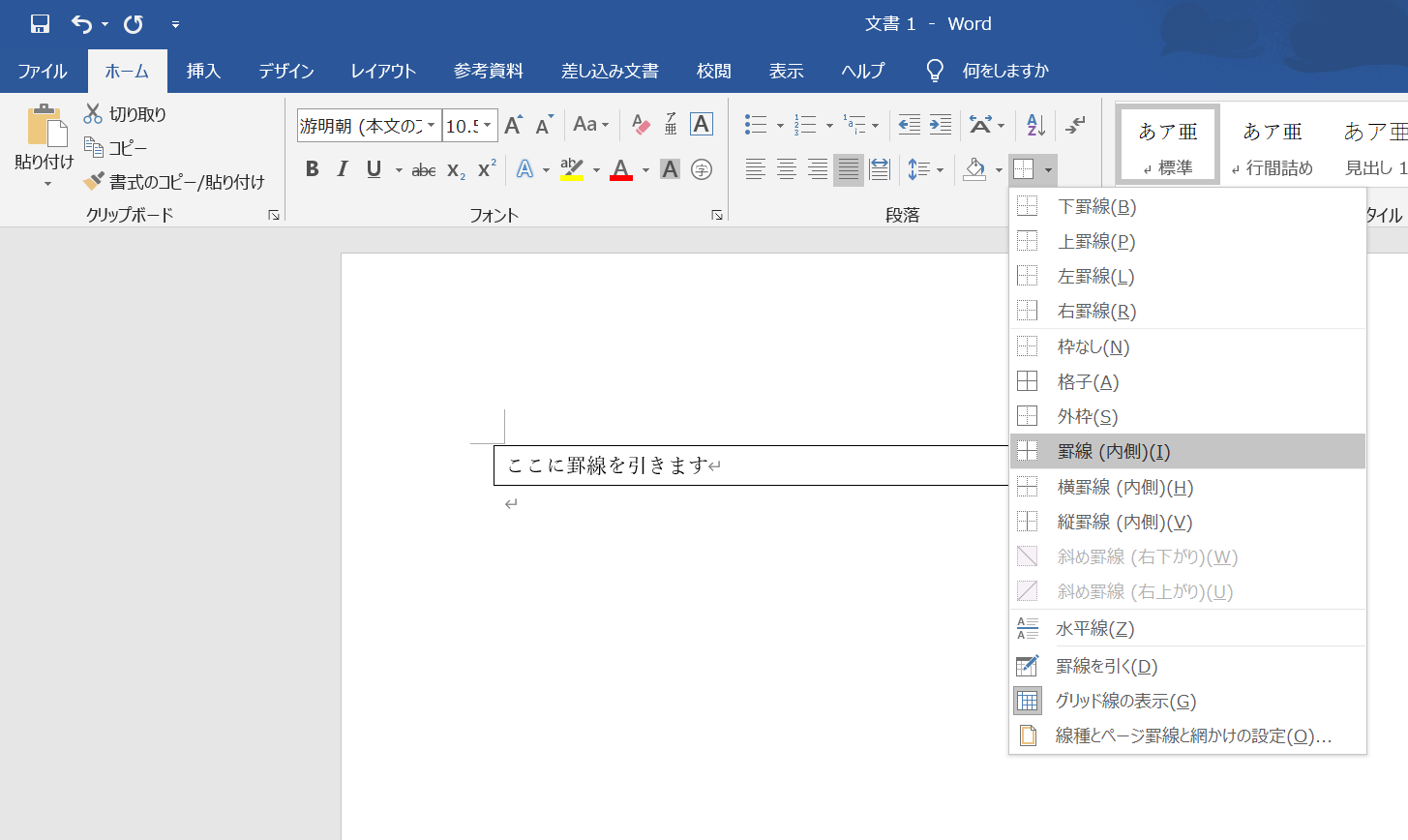Apply yellow text highlight color

(572, 169)
